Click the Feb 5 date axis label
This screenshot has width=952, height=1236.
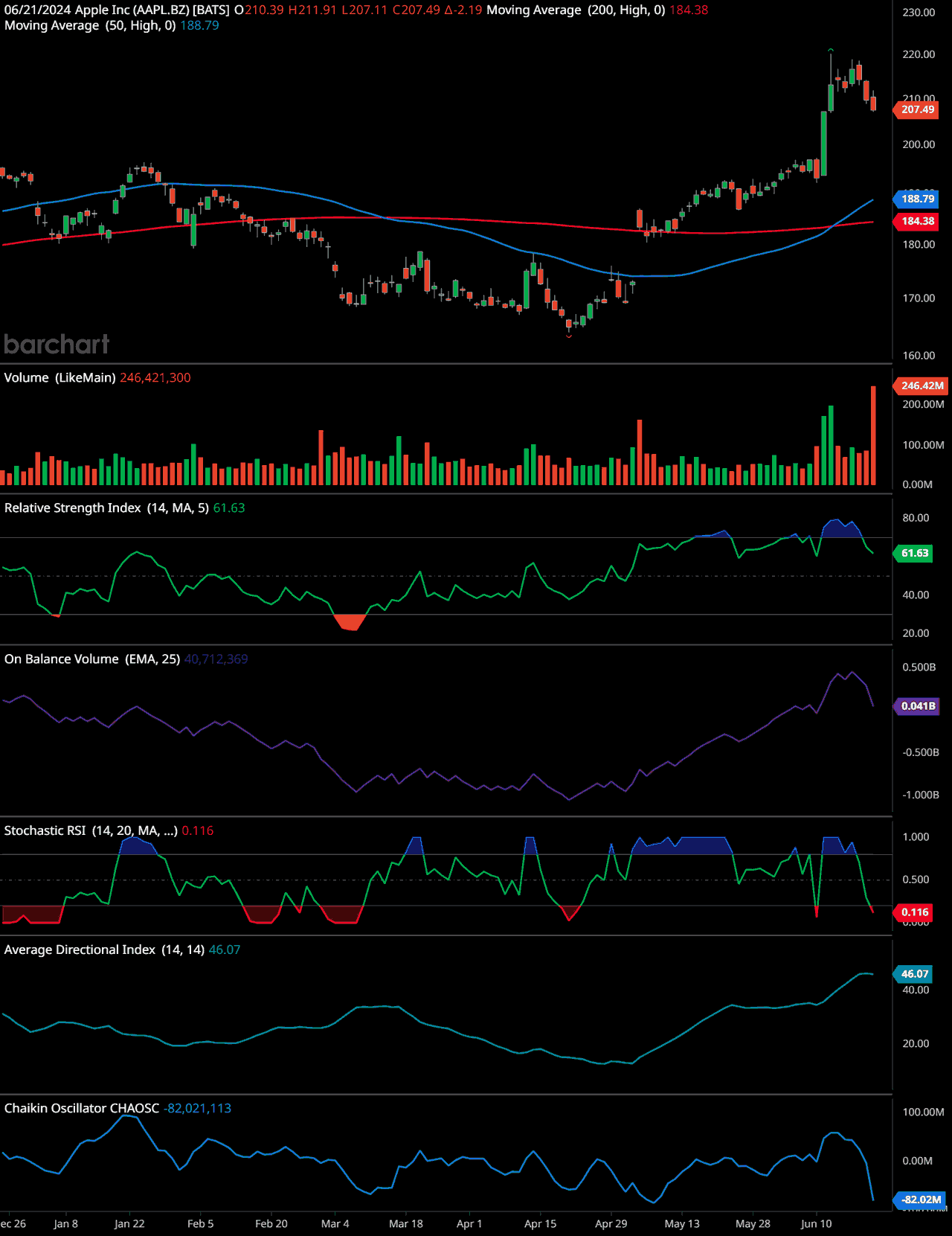pyautogui.click(x=200, y=1223)
